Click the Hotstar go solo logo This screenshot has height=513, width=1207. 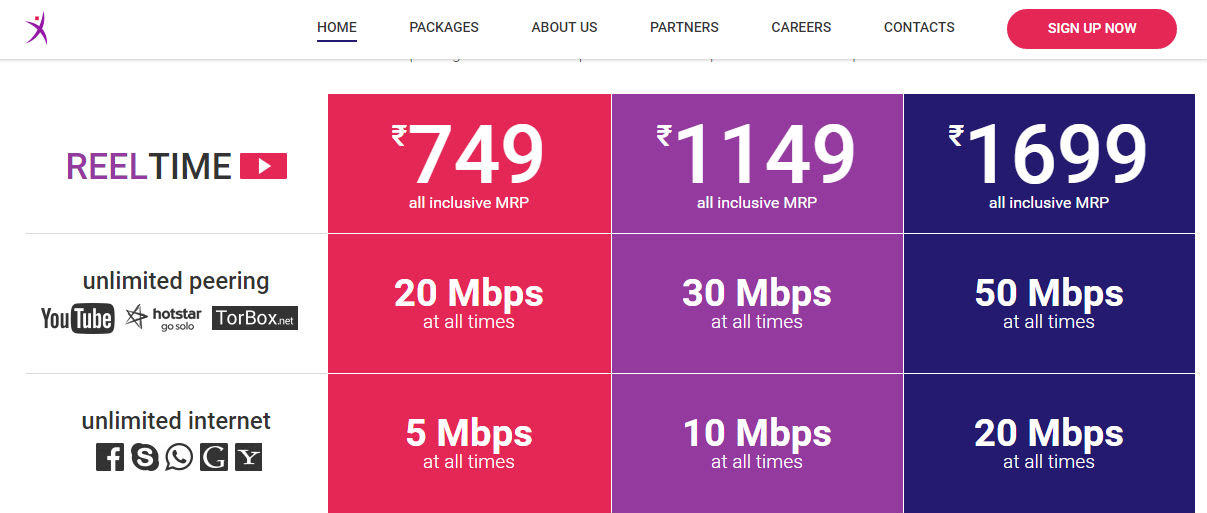pyautogui.click(x=164, y=319)
